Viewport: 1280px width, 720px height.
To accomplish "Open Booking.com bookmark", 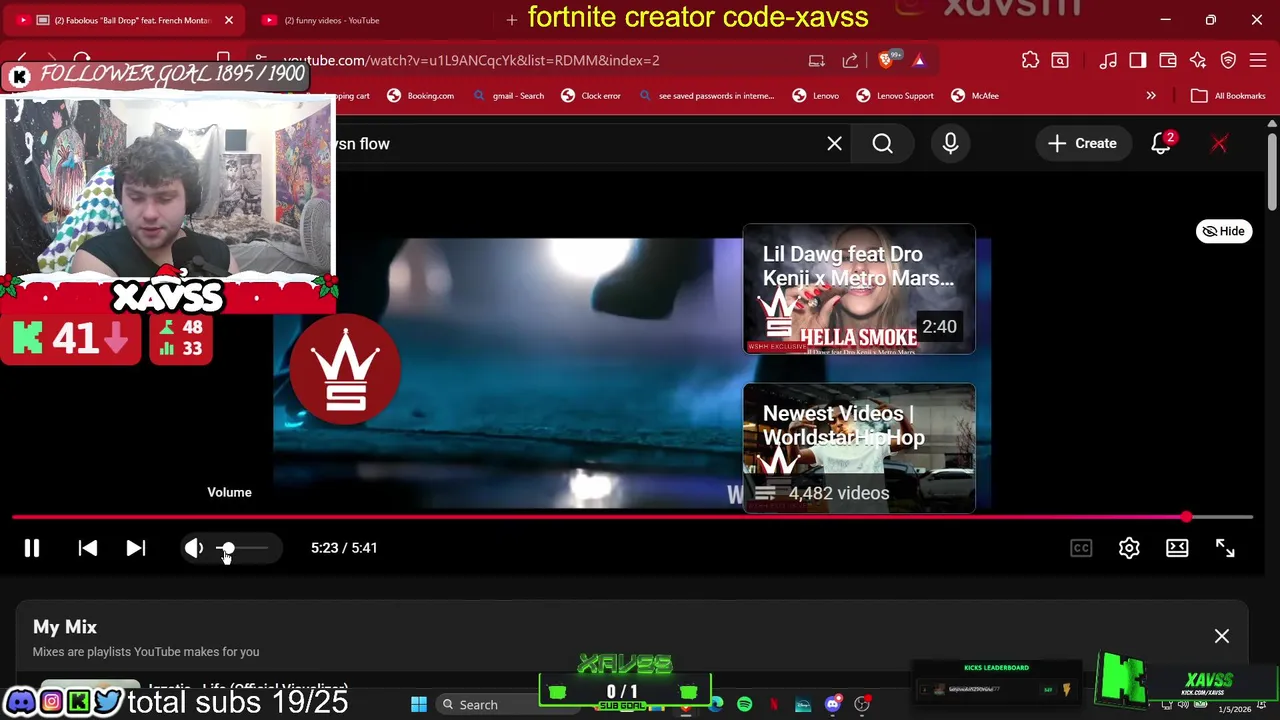I will click(x=421, y=96).
